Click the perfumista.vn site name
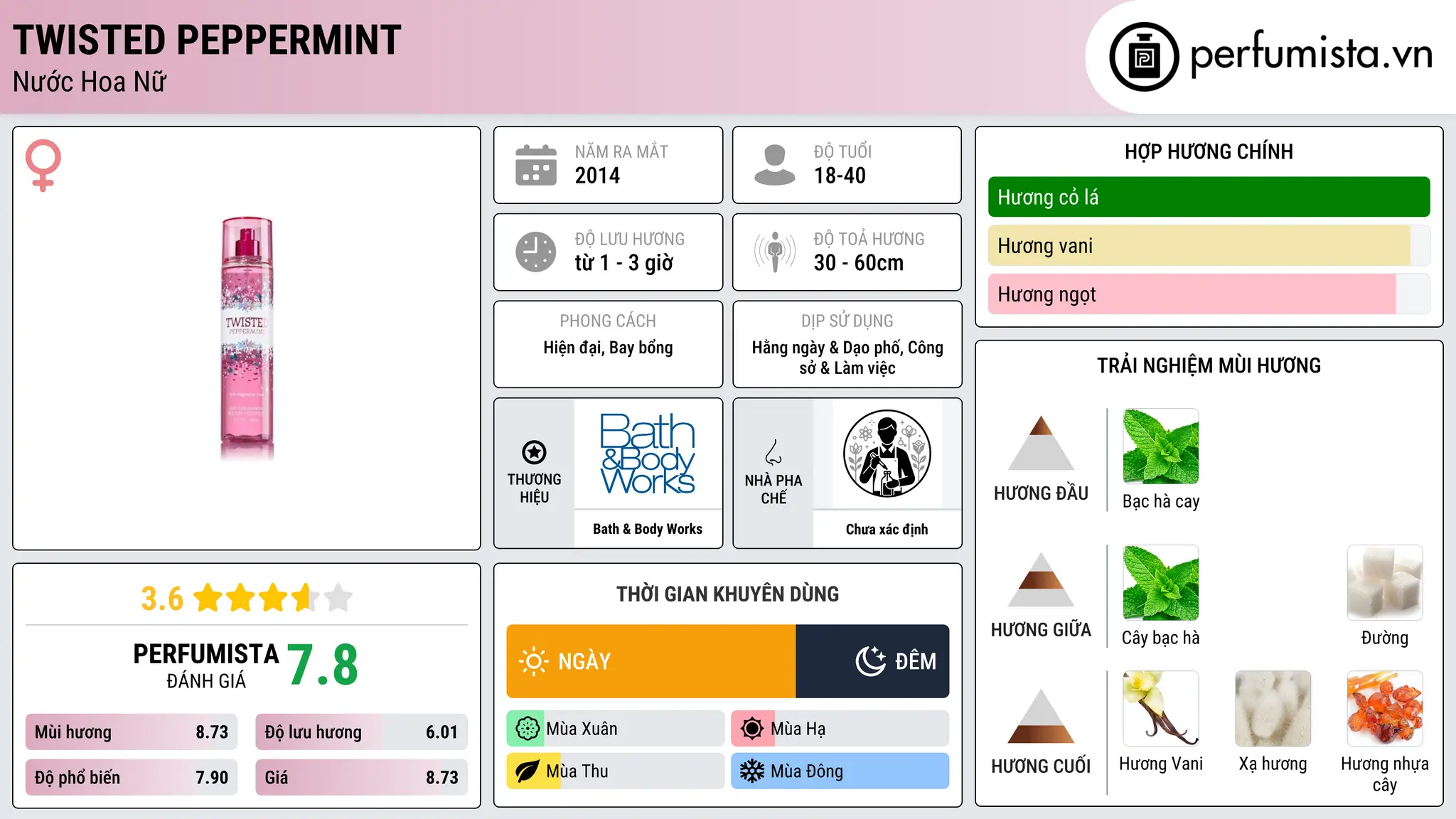The width and height of the screenshot is (1456, 819). click(x=1311, y=54)
